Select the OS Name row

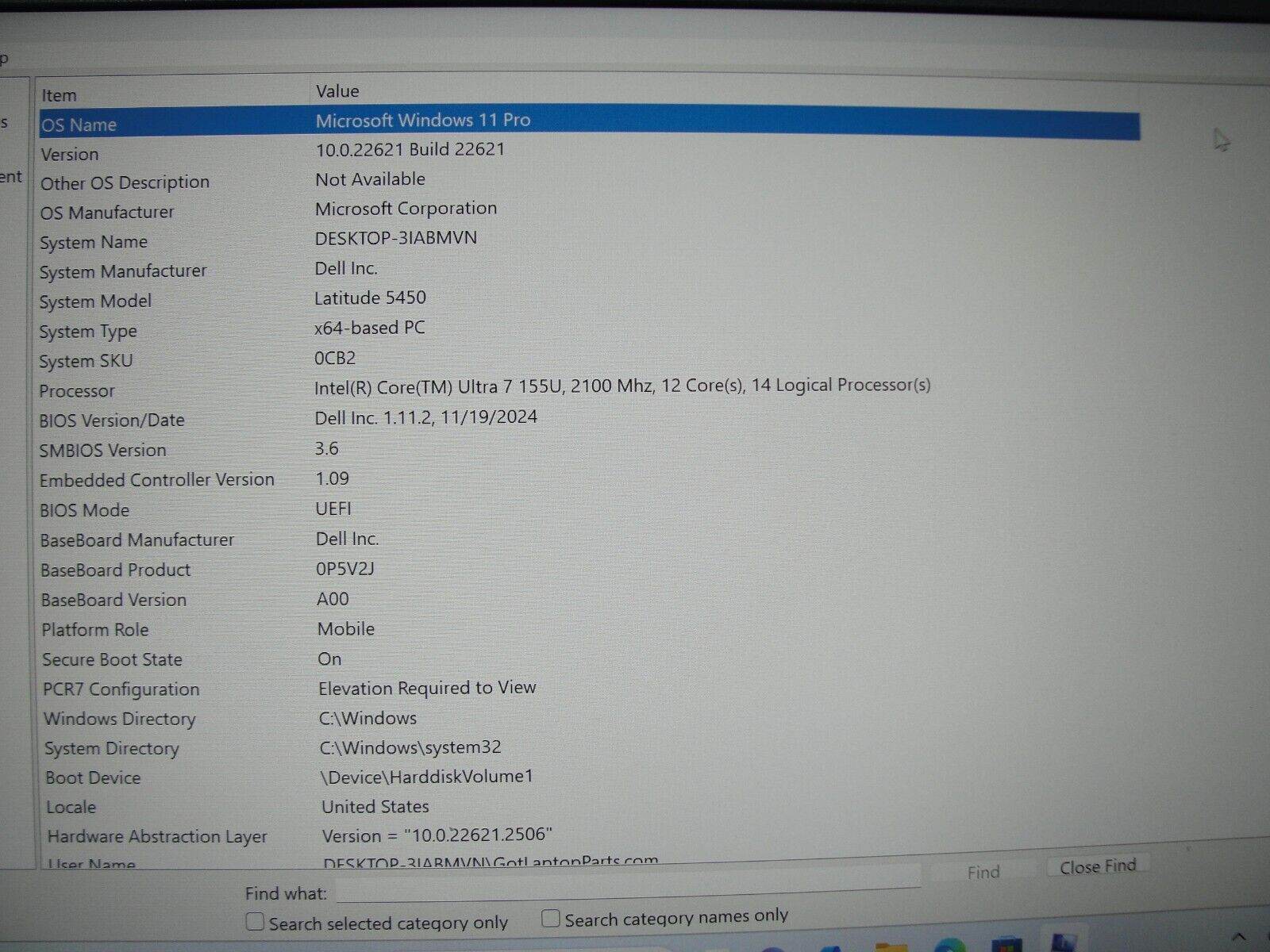[x=79, y=125]
